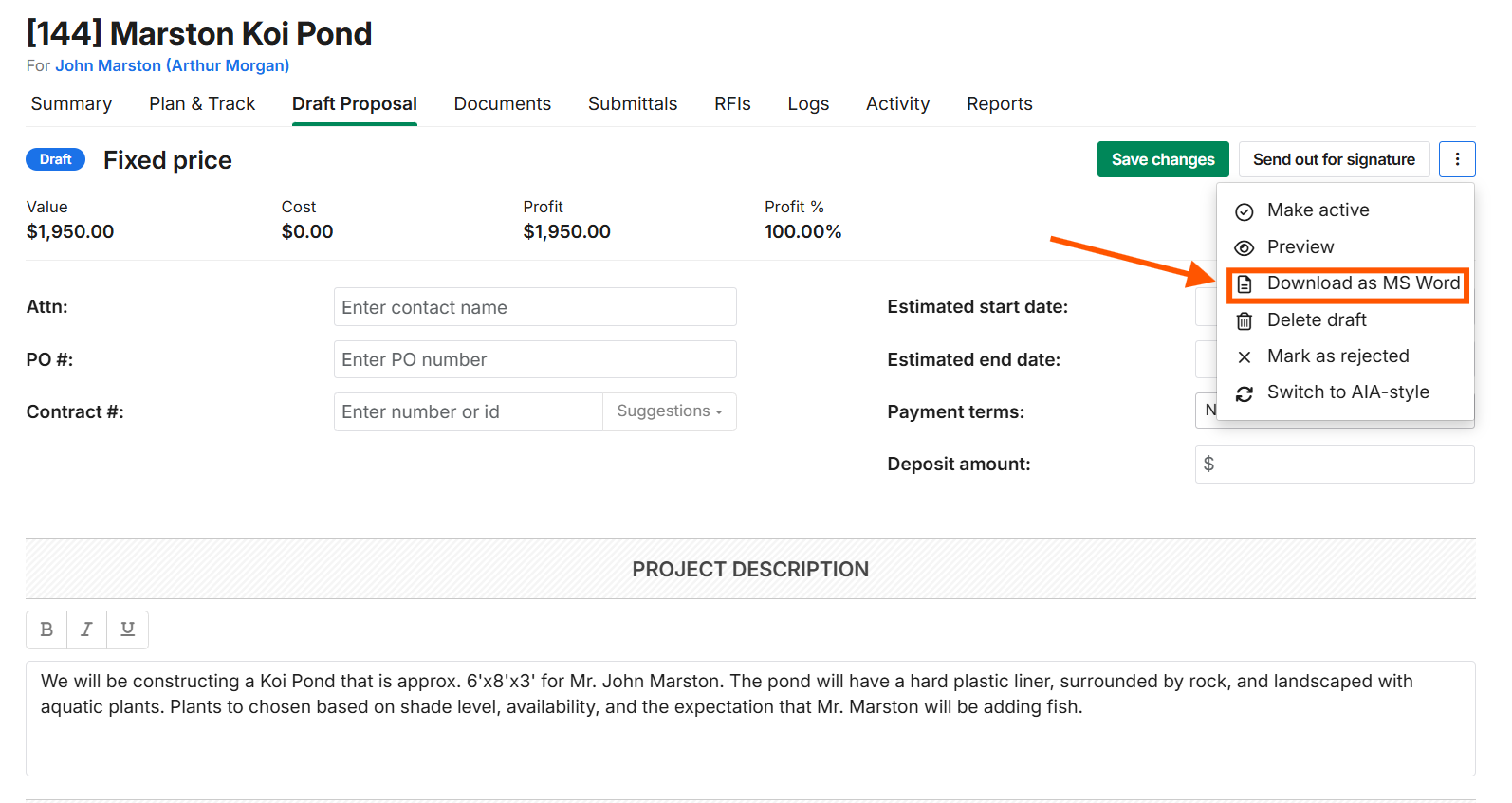Image resolution: width=1512 pixels, height=803 pixels.
Task: Click the Delete draft trash icon
Action: pyautogui.click(x=1245, y=321)
